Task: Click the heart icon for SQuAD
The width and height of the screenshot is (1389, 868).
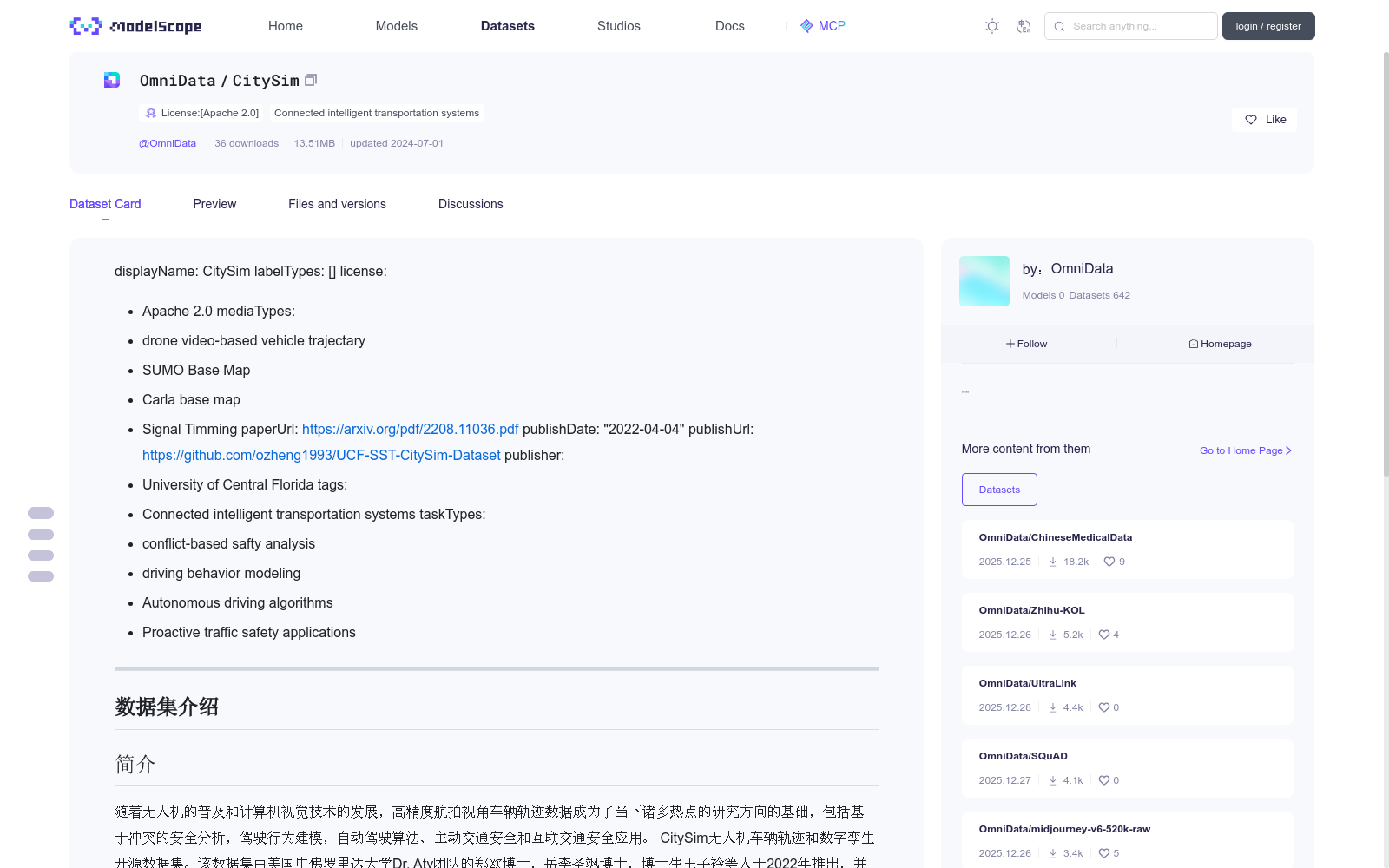Action: click(x=1104, y=780)
